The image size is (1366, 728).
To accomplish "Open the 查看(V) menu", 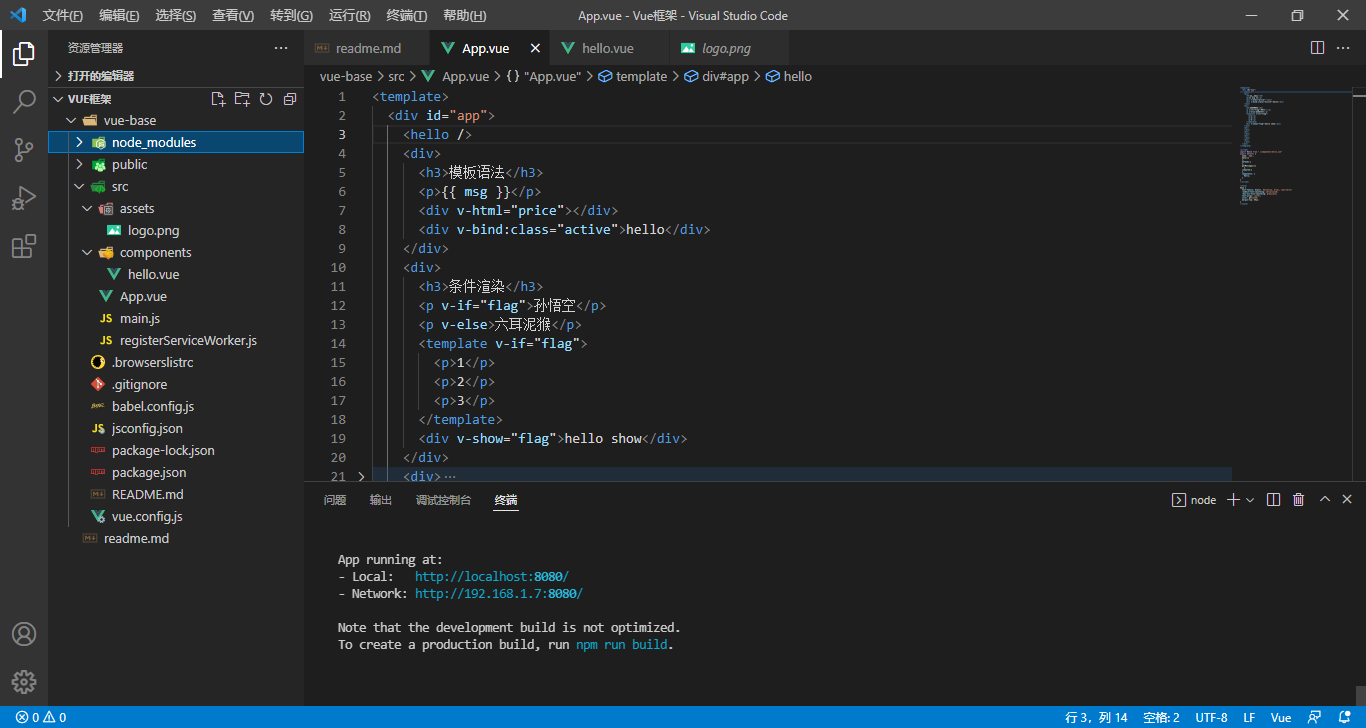I will point(233,15).
